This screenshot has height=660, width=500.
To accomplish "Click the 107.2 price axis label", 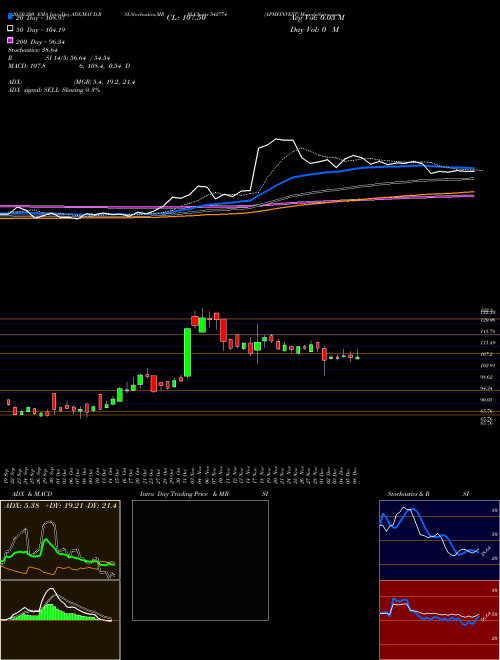I will point(487,354).
